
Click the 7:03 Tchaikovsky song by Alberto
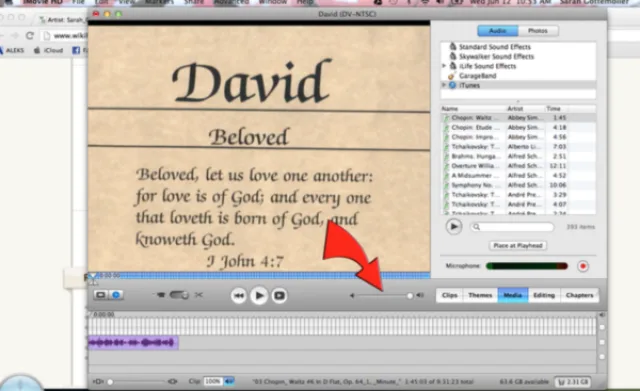pyautogui.click(x=518, y=147)
